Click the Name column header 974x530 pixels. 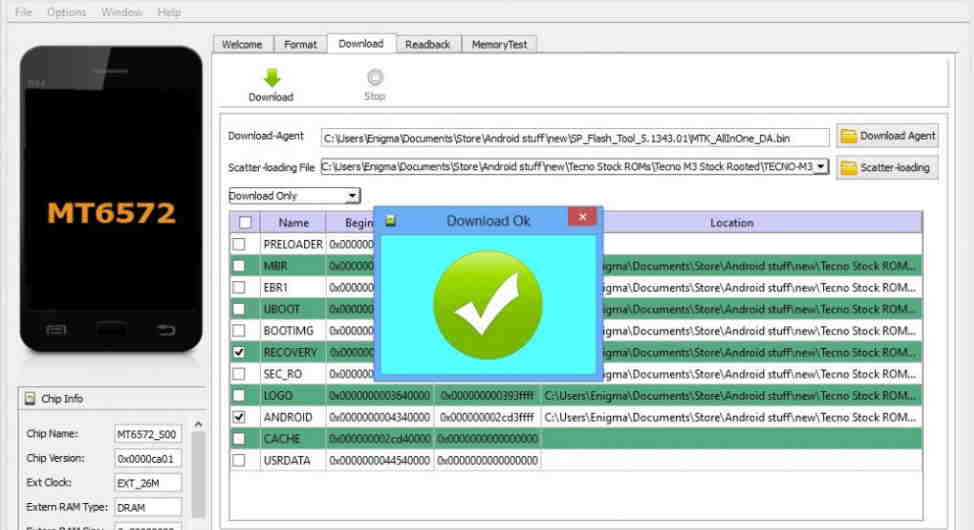click(293, 222)
